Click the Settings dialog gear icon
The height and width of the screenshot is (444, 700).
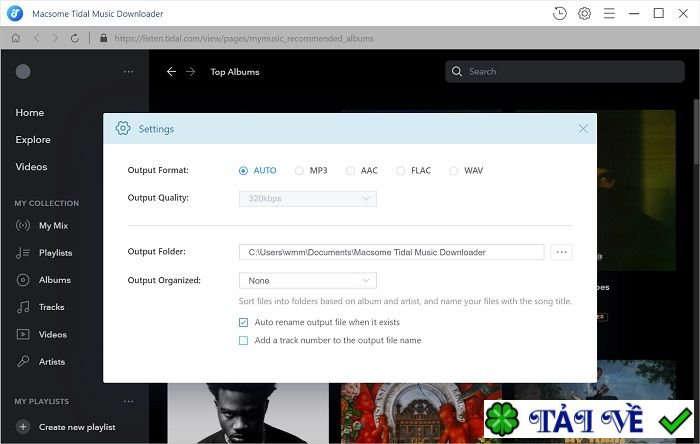coord(123,129)
